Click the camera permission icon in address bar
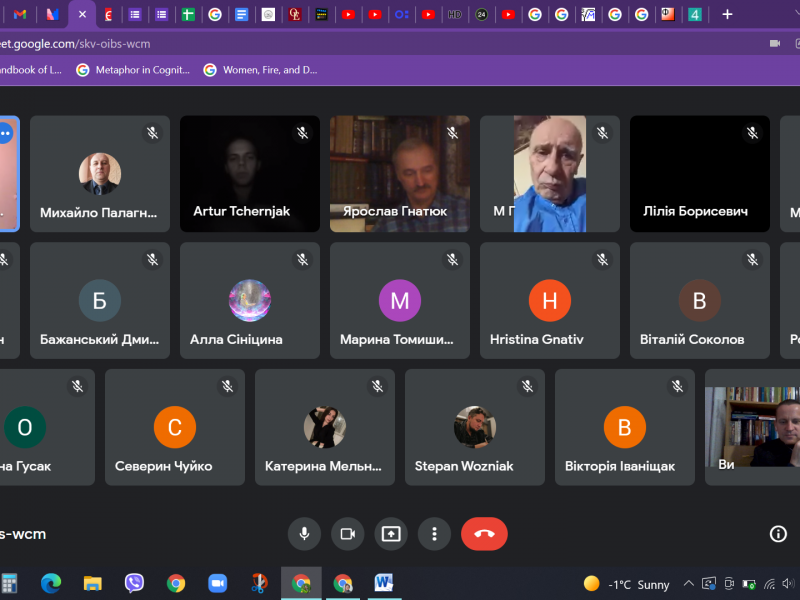800x600 pixels. click(774, 44)
